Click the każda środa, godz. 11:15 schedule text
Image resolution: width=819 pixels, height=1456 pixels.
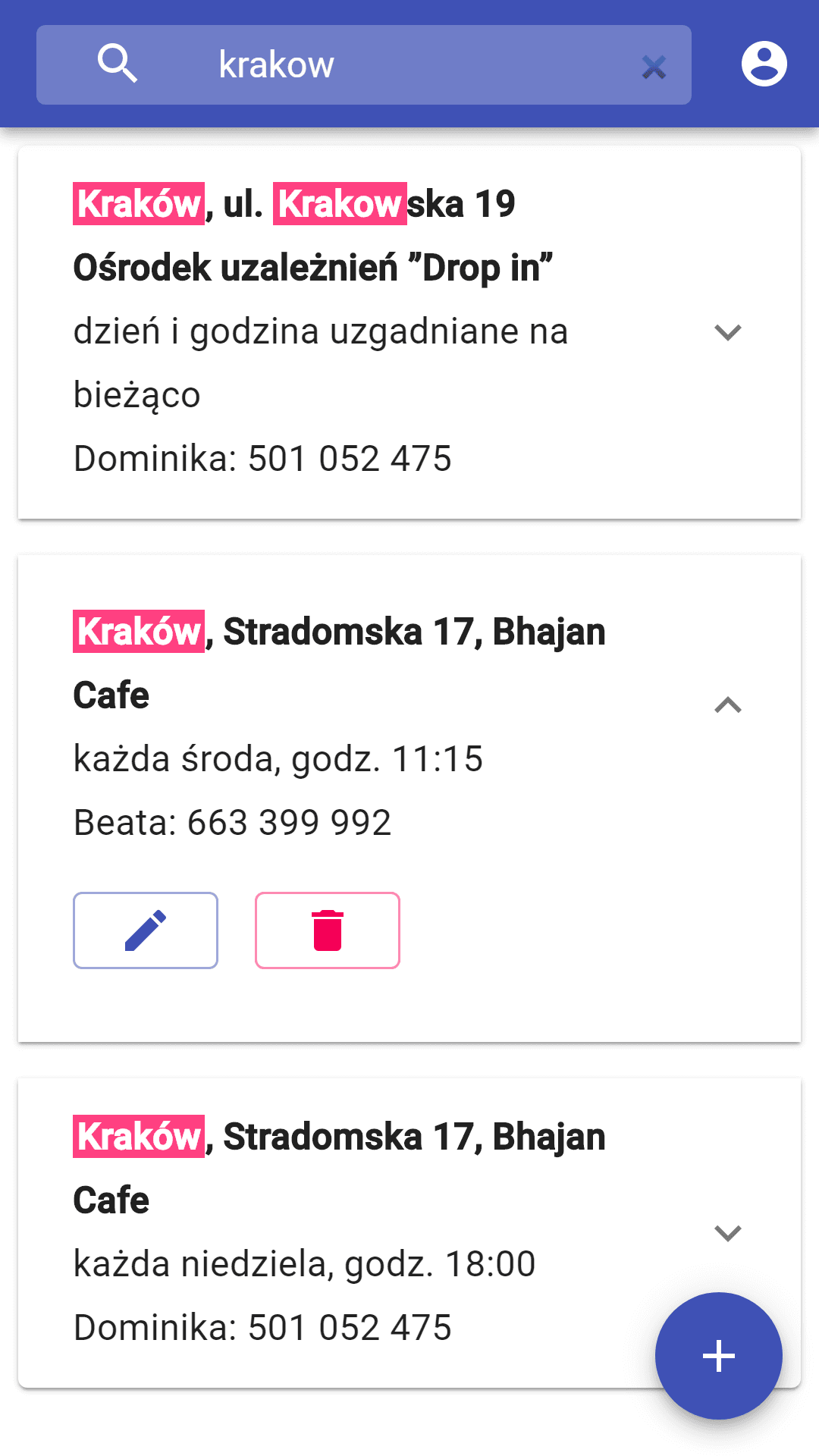click(278, 759)
